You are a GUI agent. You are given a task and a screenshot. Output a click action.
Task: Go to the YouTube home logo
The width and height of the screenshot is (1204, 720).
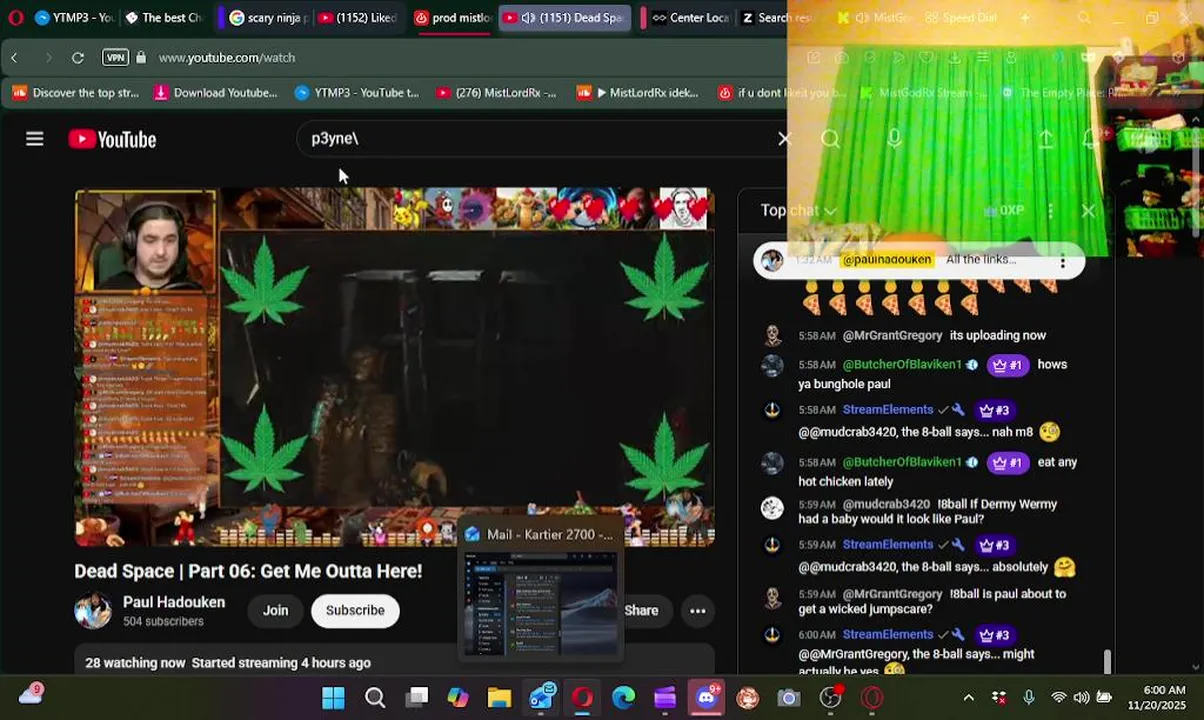112,139
